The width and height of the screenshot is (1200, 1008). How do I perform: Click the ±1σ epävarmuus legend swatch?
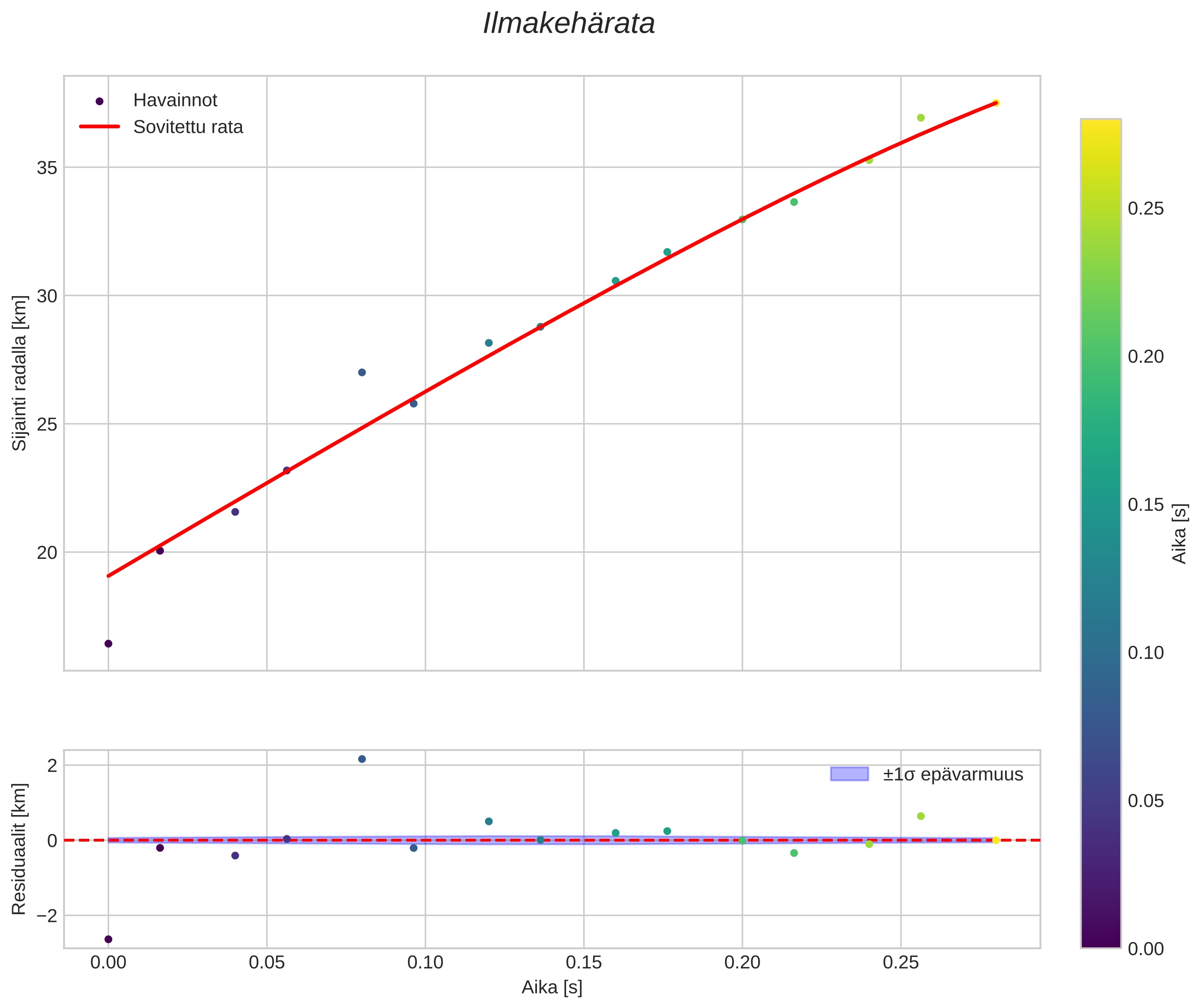click(x=849, y=774)
